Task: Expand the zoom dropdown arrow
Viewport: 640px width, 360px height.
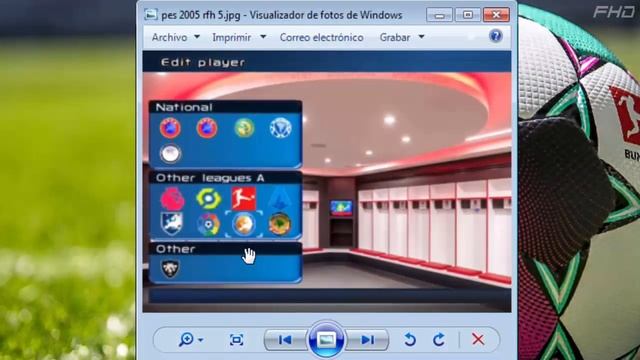Action: 200,340
